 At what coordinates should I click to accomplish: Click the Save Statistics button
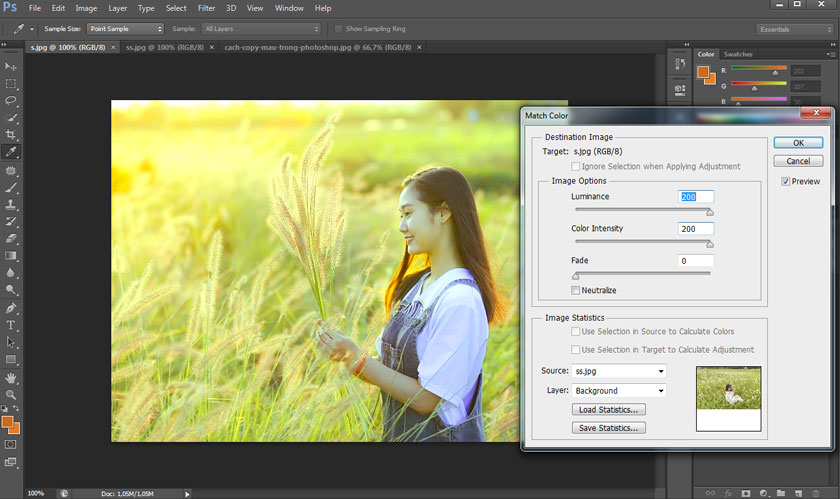click(x=608, y=428)
